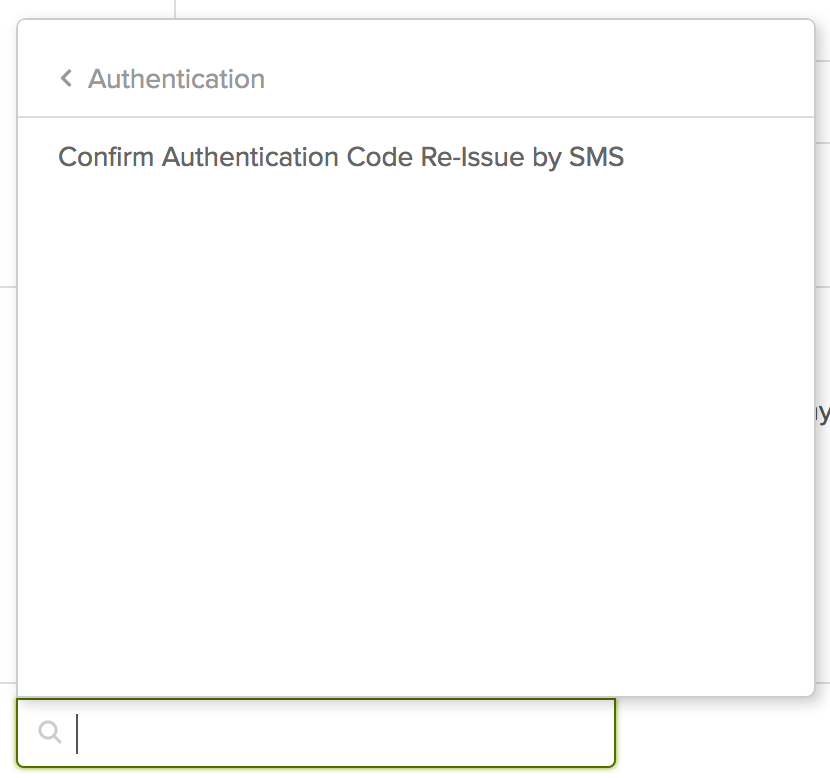
Task: Click inside the green-outlined search box
Action: point(340,733)
